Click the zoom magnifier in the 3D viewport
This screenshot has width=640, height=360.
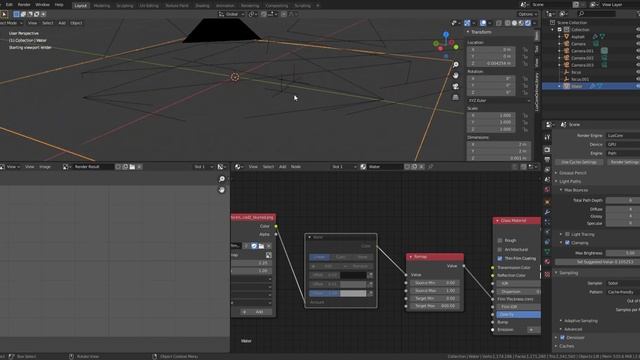[456, 64]
